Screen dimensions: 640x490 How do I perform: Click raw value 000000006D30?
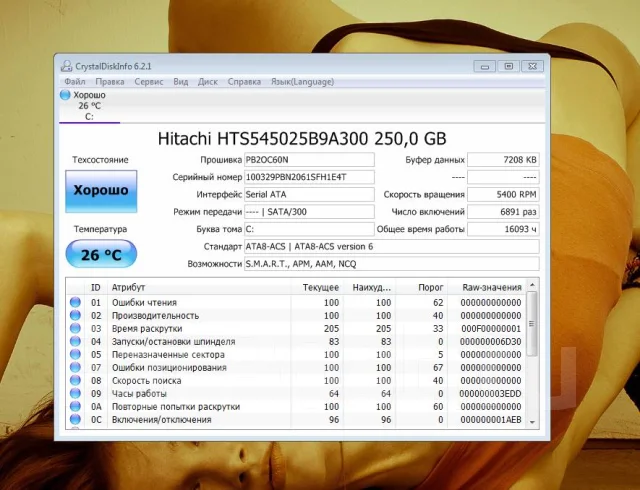[491, 342]
